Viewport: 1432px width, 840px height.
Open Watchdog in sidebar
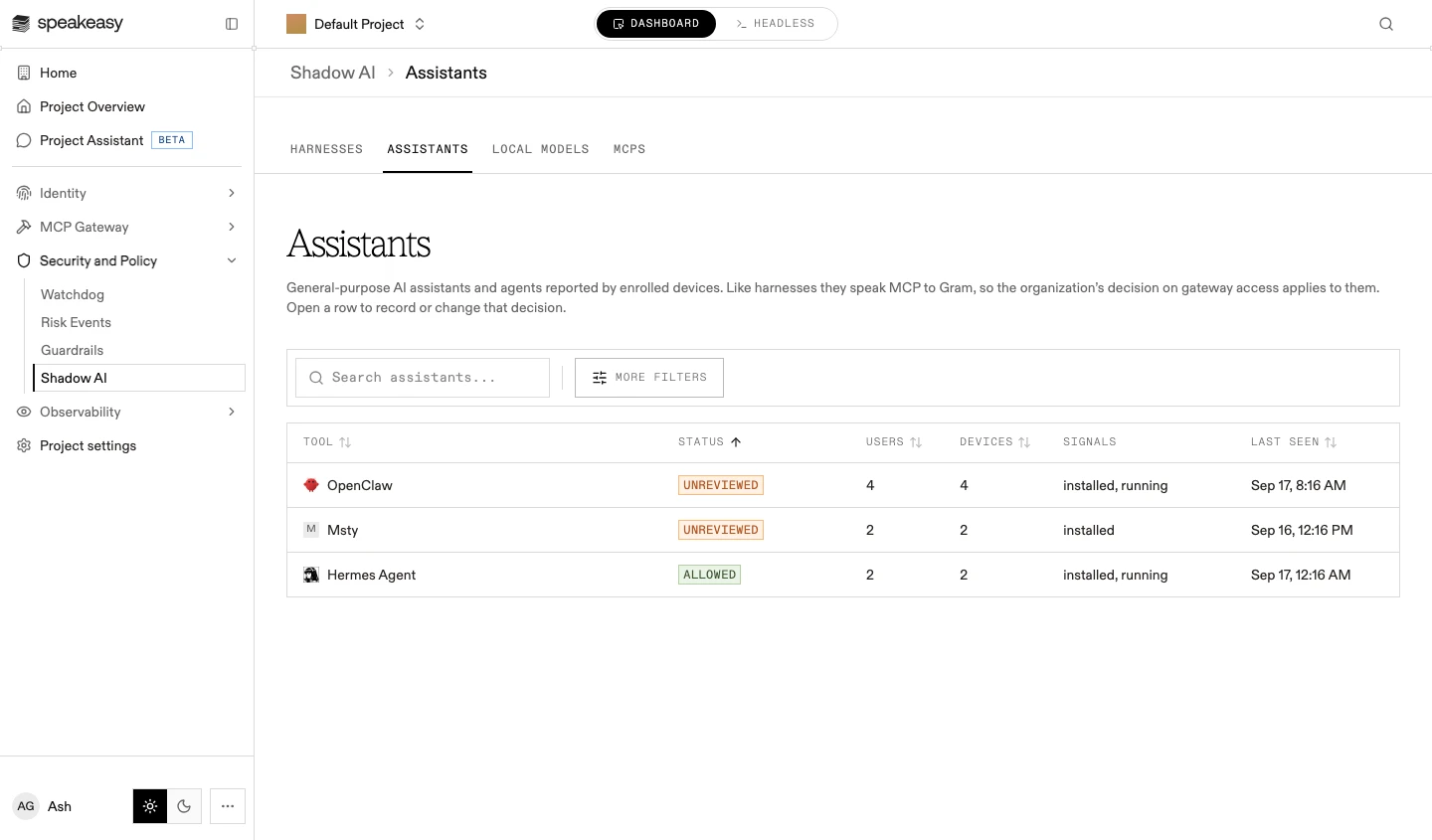73,294
